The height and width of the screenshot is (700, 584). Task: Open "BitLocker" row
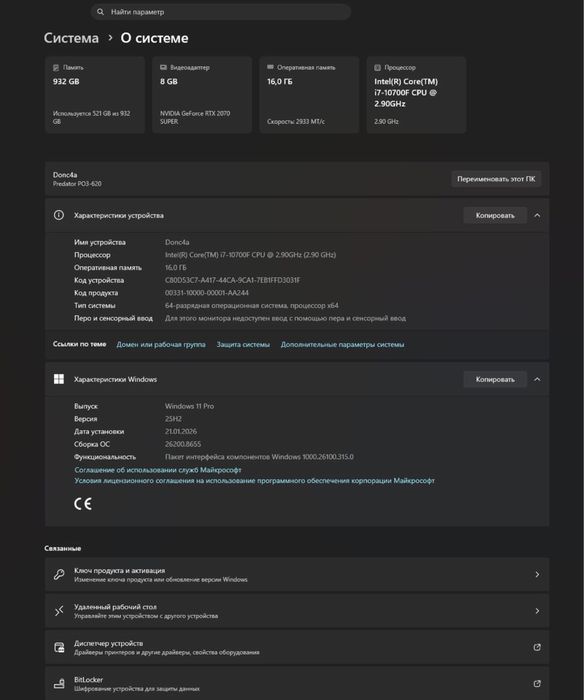click(297, 683)
